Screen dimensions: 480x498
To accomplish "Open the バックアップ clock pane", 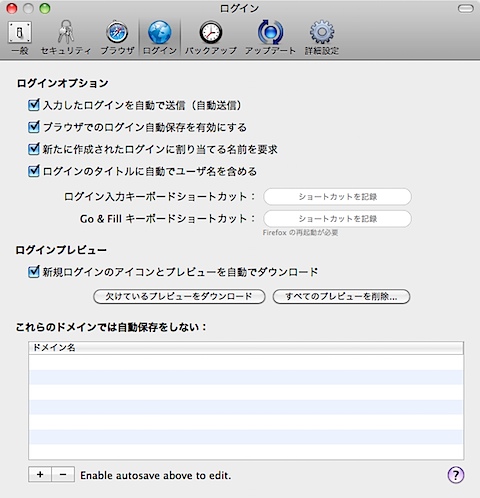I will point(211,37).
